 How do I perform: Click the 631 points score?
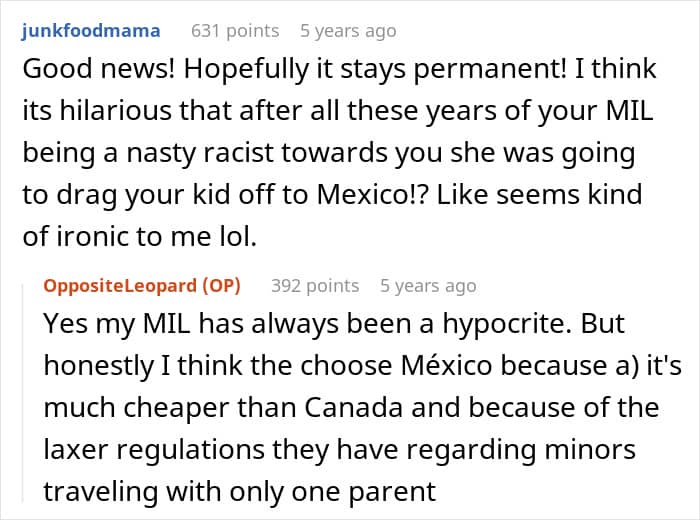[x=235, y=31]
